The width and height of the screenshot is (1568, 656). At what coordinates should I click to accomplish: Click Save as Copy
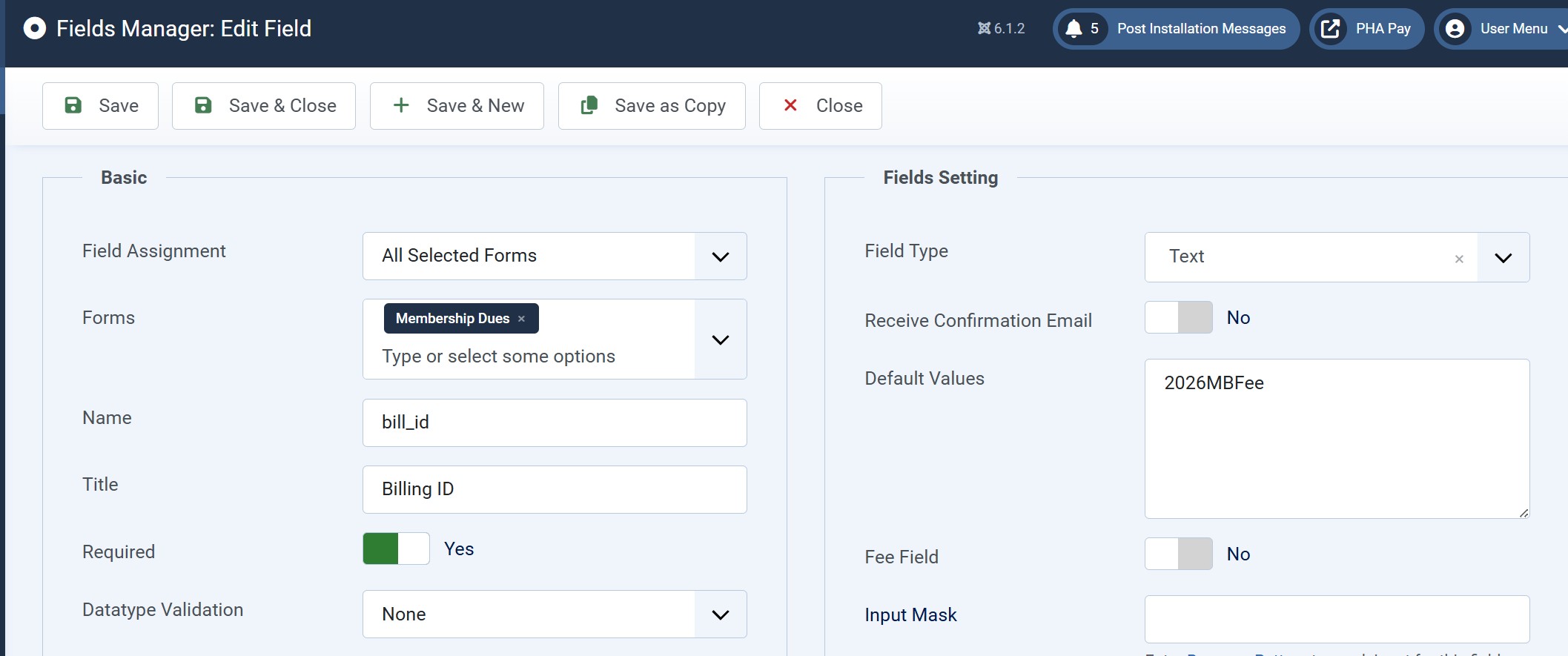pos(652,106)
